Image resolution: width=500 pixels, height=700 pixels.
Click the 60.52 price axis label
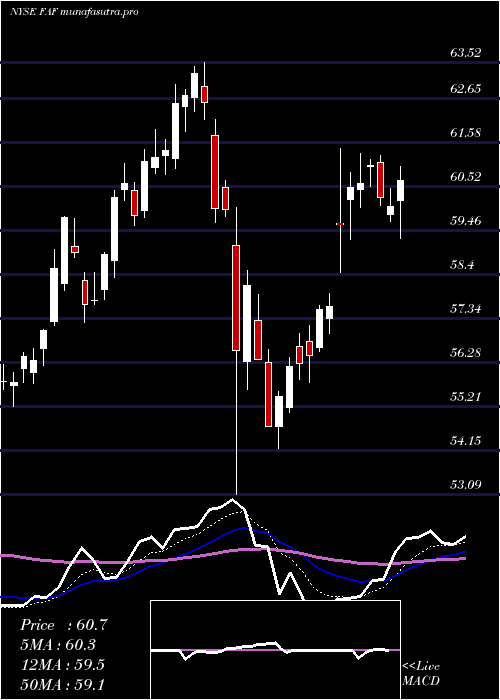466,177
